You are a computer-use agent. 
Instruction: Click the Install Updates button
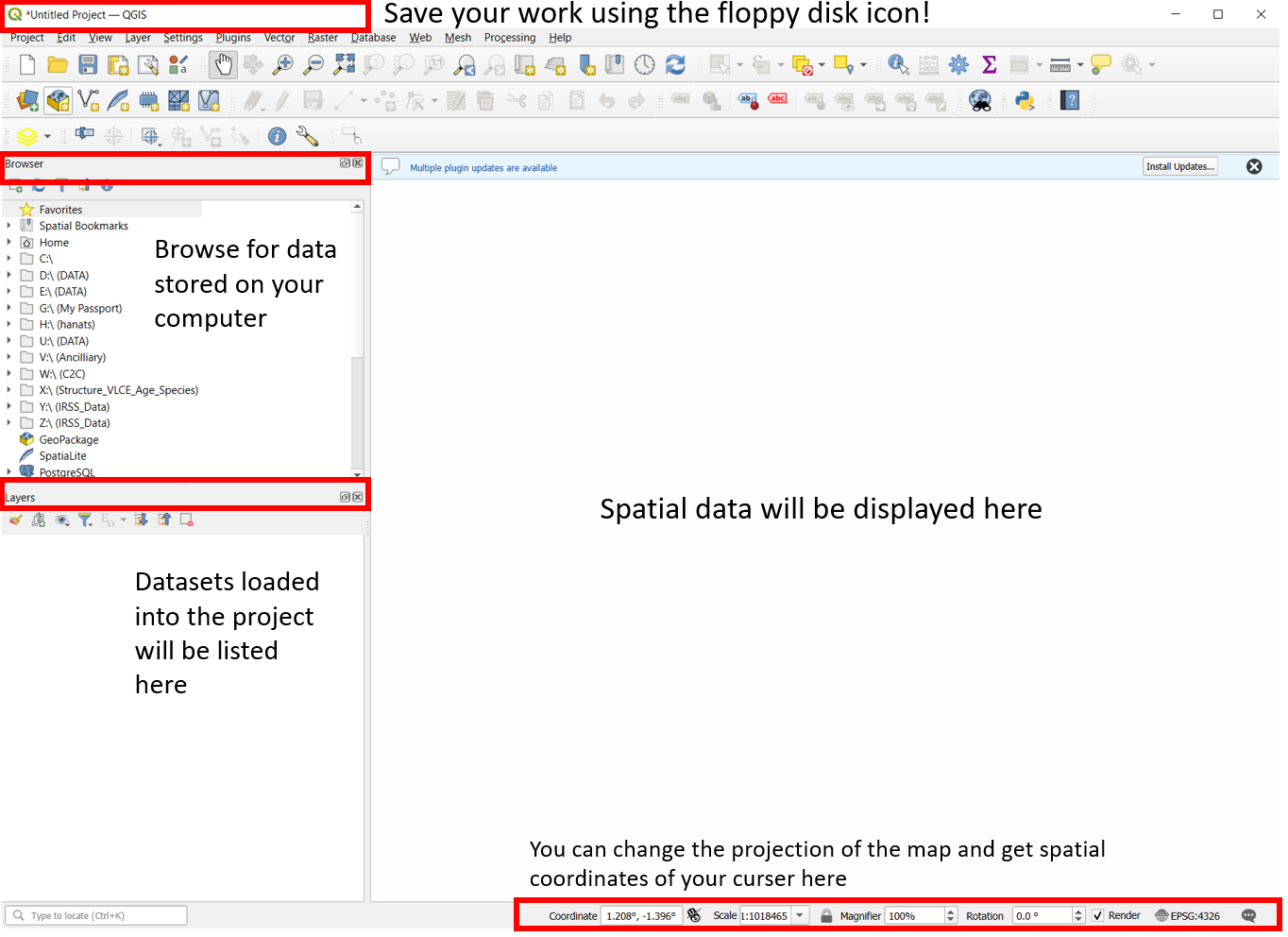click(1179, 166)
